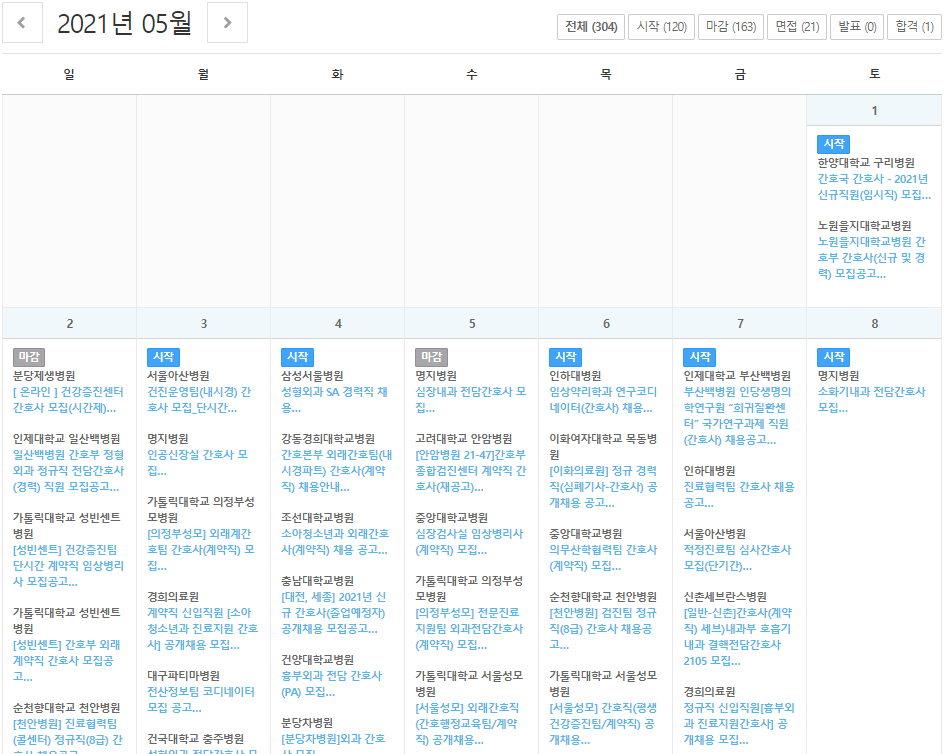Open 중앙대학교병원 의무산학협력팀 간호사 link

(x=603, y=558)
